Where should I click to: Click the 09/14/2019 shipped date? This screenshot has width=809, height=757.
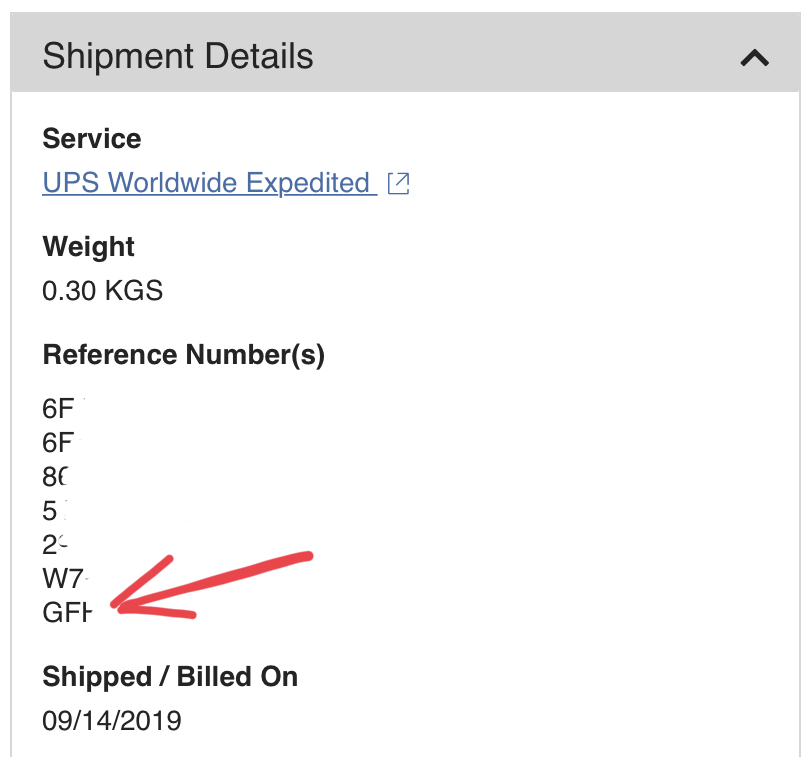coord(112,721)
